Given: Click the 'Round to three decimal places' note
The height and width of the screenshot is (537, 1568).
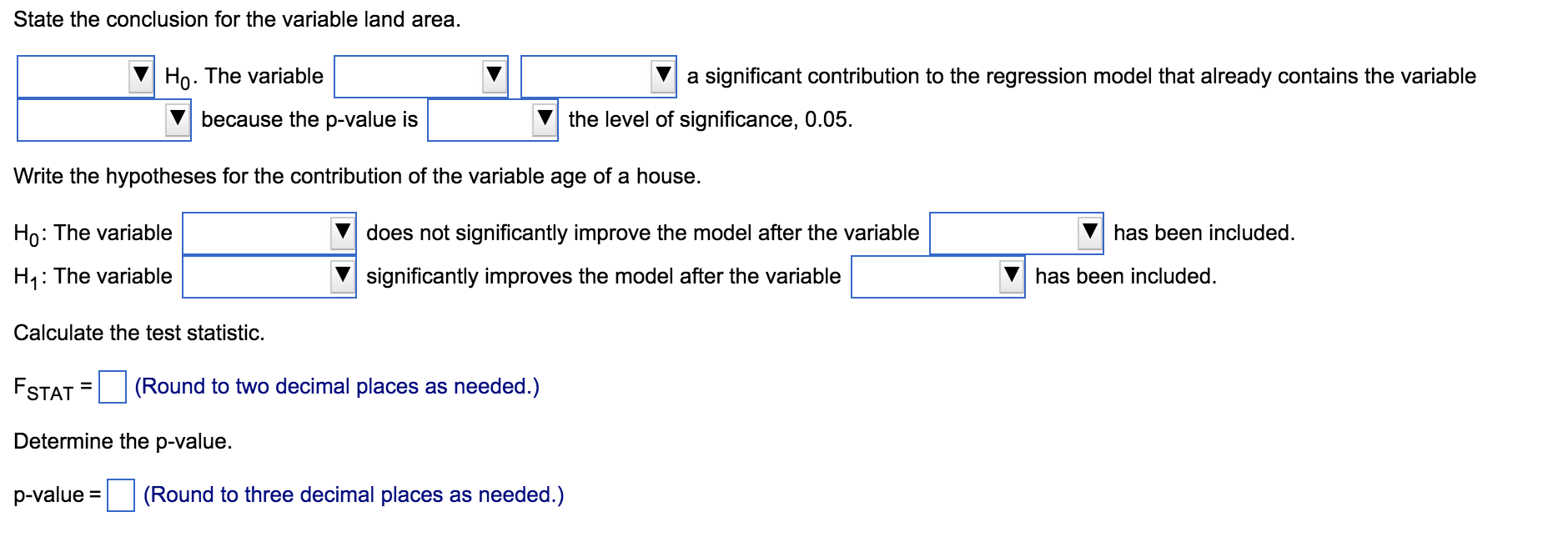Looking at the screenshot, I should (x=352, y=494).
